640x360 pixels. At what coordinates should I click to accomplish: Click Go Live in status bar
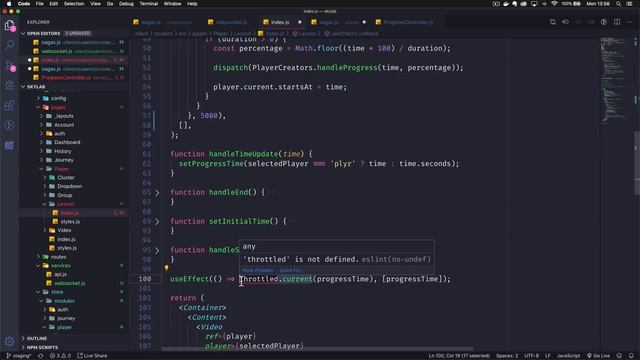[598, 356]
